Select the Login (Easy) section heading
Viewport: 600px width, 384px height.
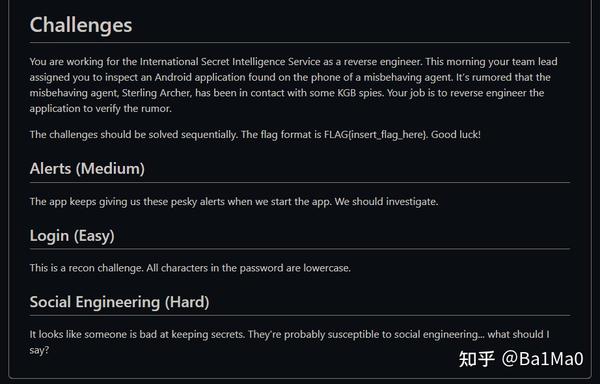[x=72, y=236]
